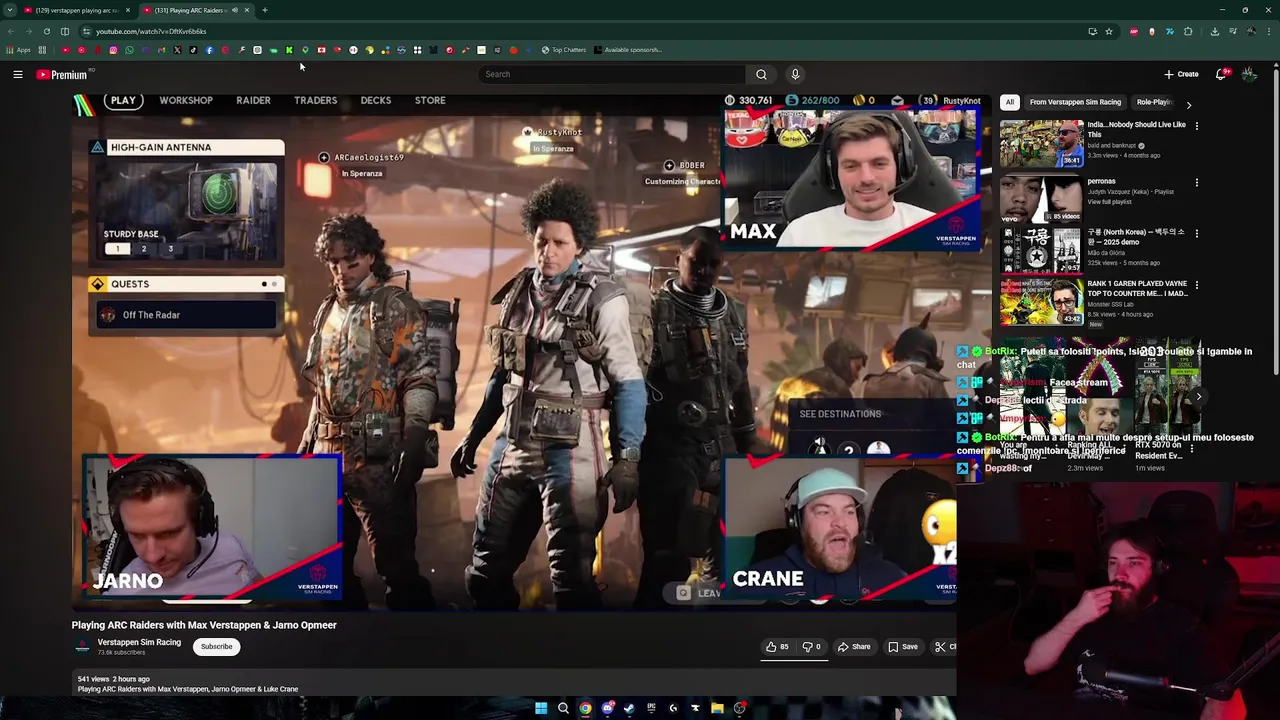Viewport: 1280px width, 720px height.
Task: Open File Explorer from the taskbar
Action: 717,708
